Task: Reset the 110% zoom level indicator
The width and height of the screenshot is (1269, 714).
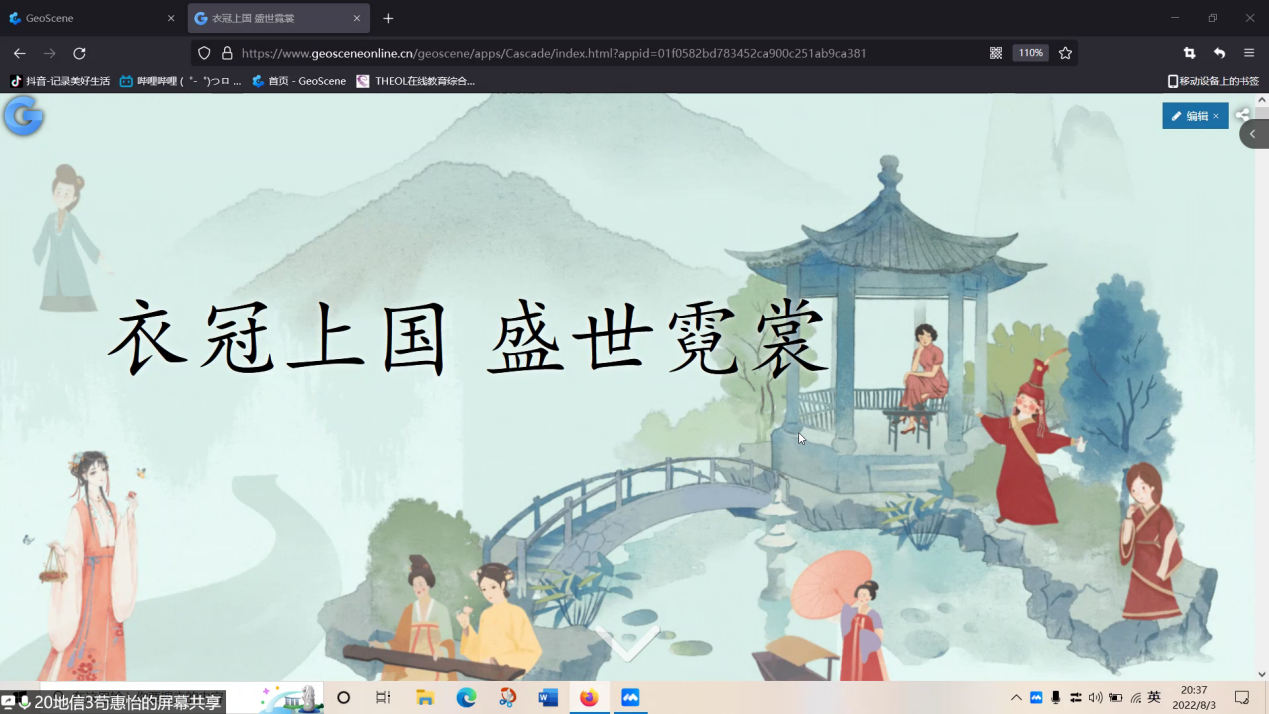Action: 1030,53
